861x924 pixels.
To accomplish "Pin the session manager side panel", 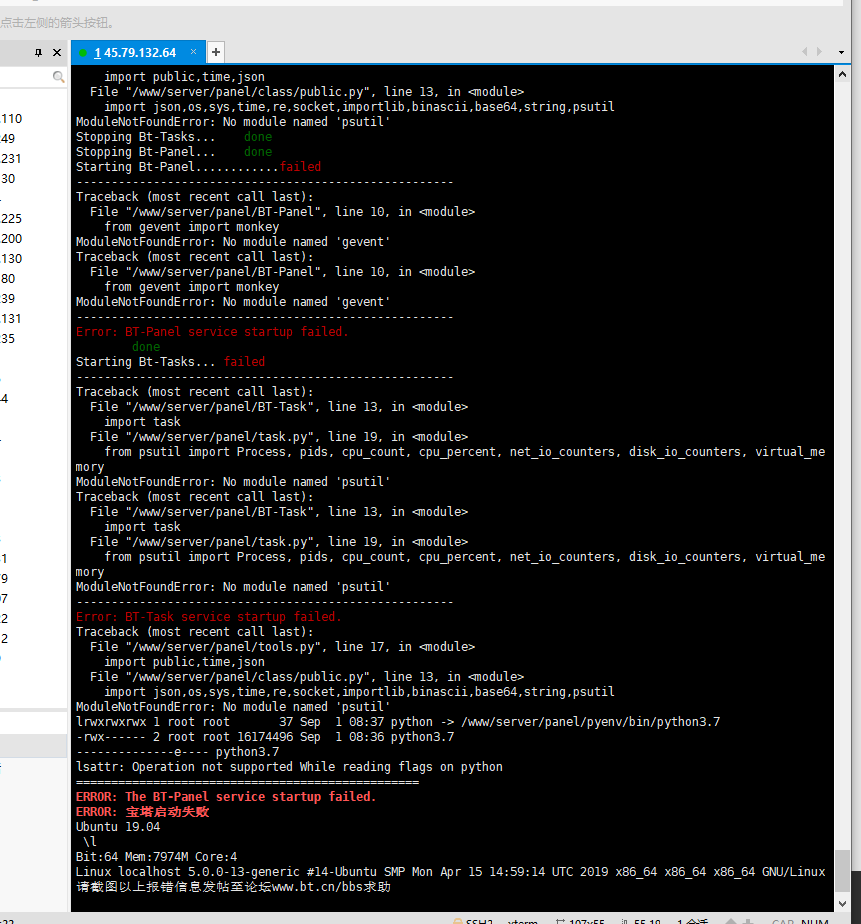I will (38, 52).
